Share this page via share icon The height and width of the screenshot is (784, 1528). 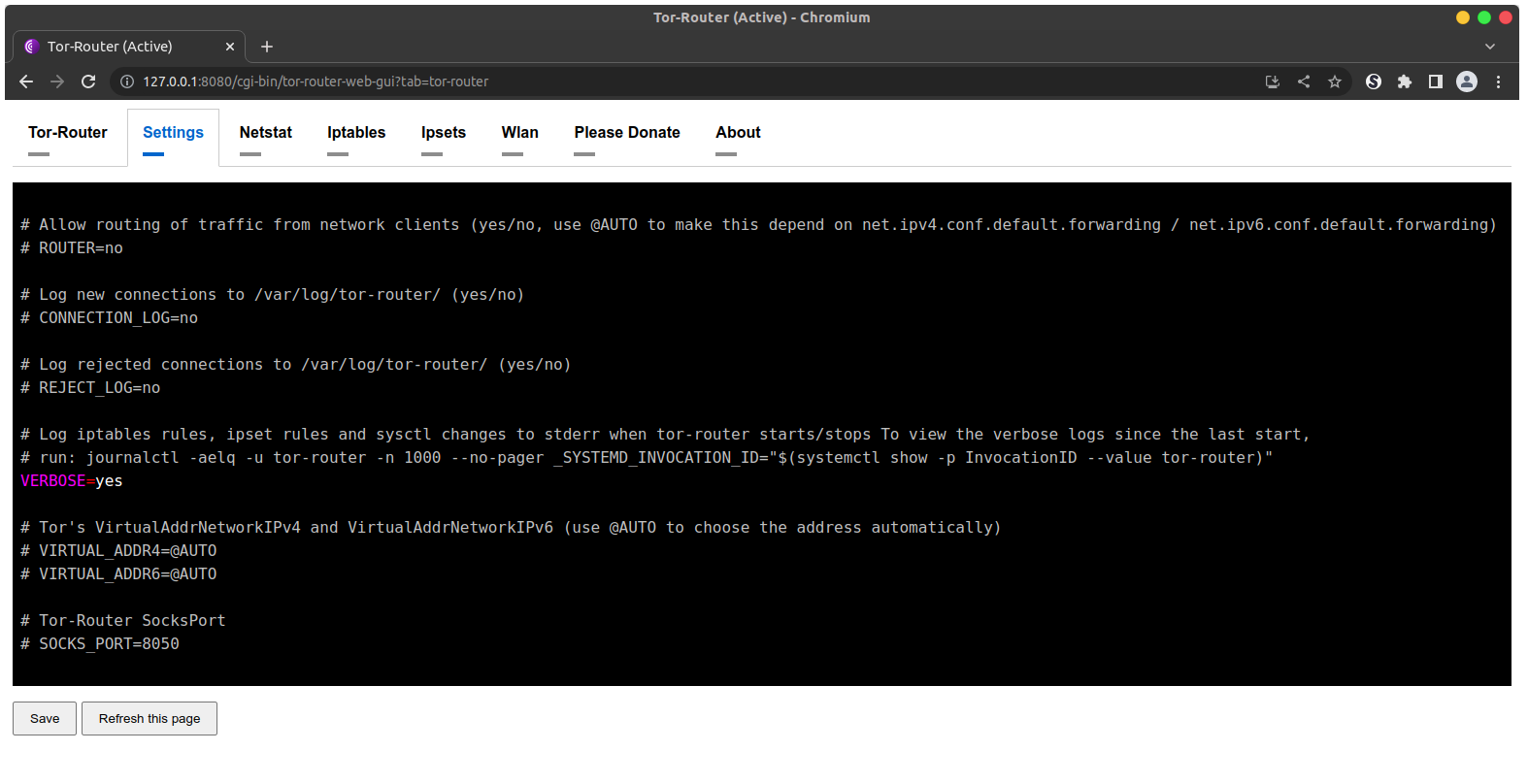pos(1304,82)
